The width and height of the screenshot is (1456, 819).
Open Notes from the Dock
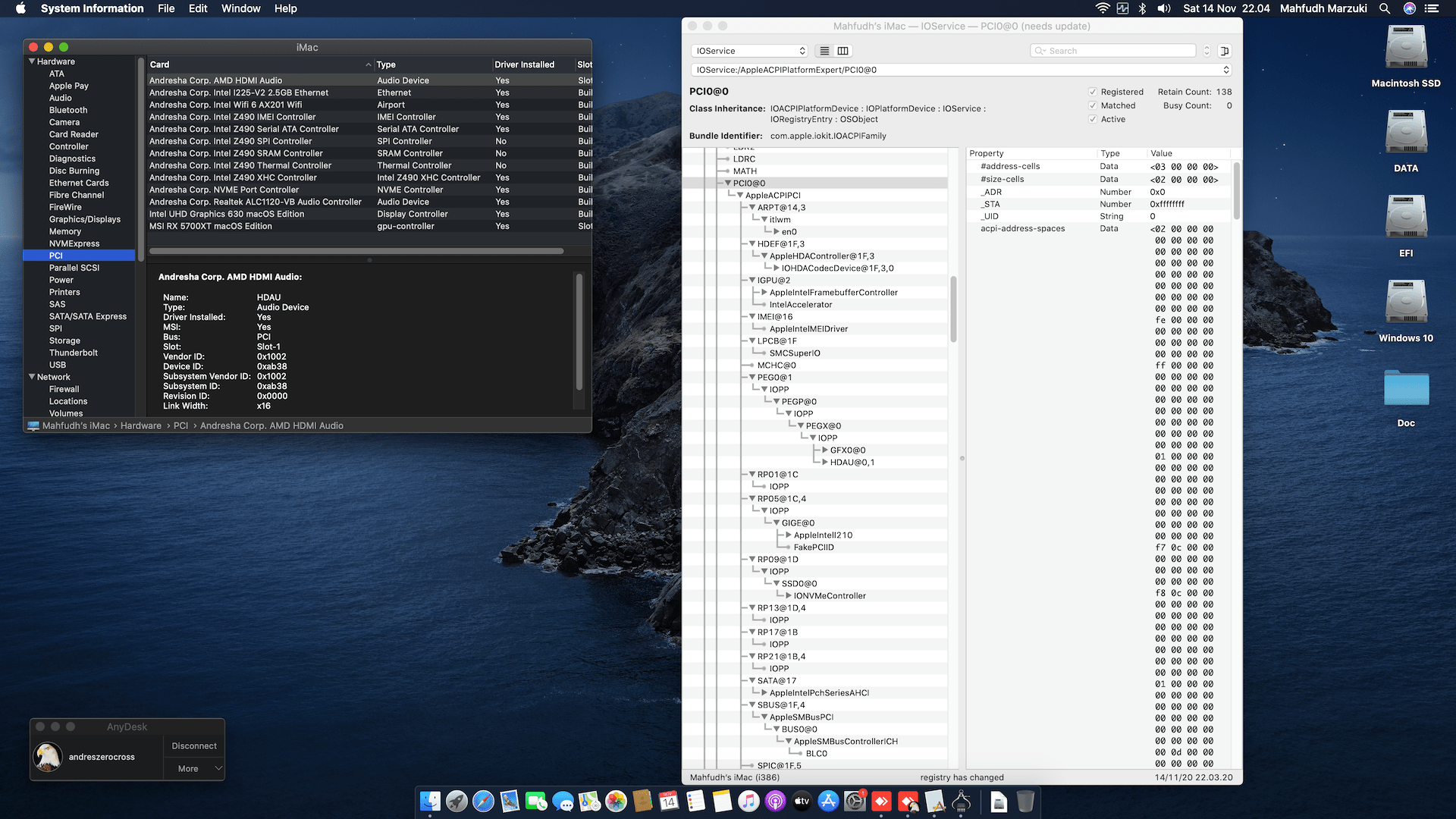722,801
